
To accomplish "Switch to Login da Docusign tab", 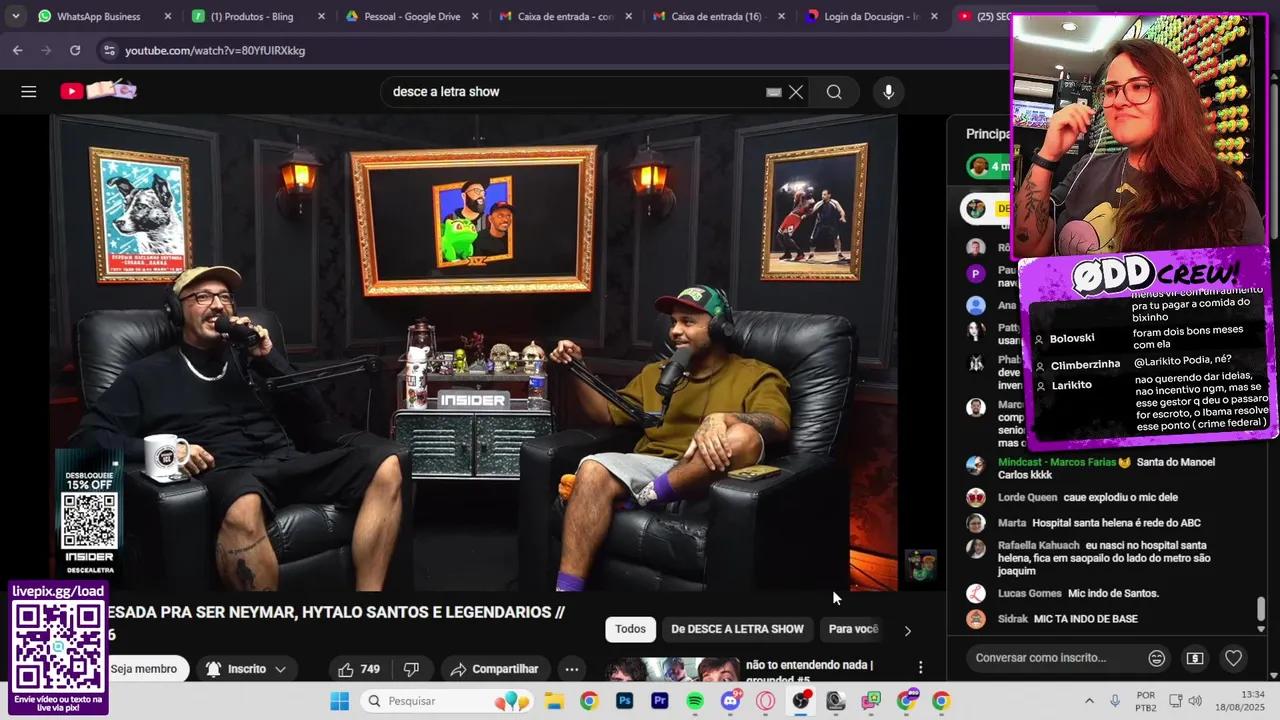I will pos(870,16).
